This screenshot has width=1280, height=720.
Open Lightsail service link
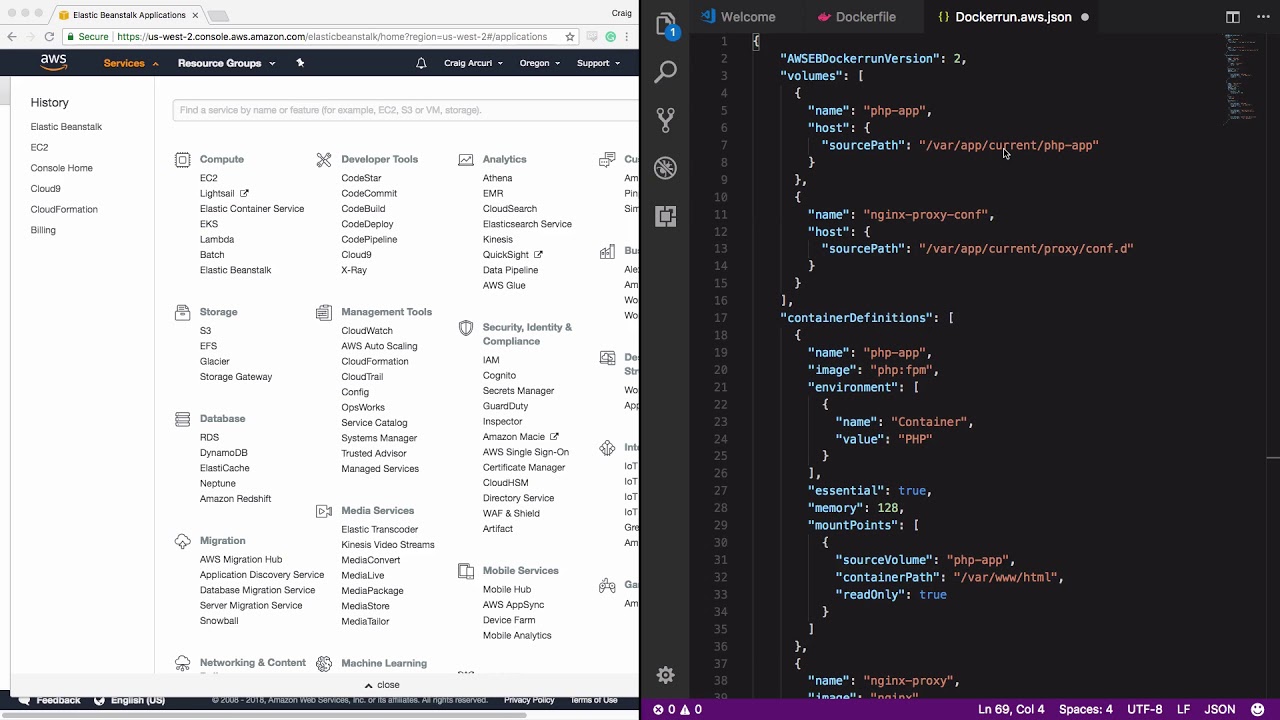(x=217, y=194)
